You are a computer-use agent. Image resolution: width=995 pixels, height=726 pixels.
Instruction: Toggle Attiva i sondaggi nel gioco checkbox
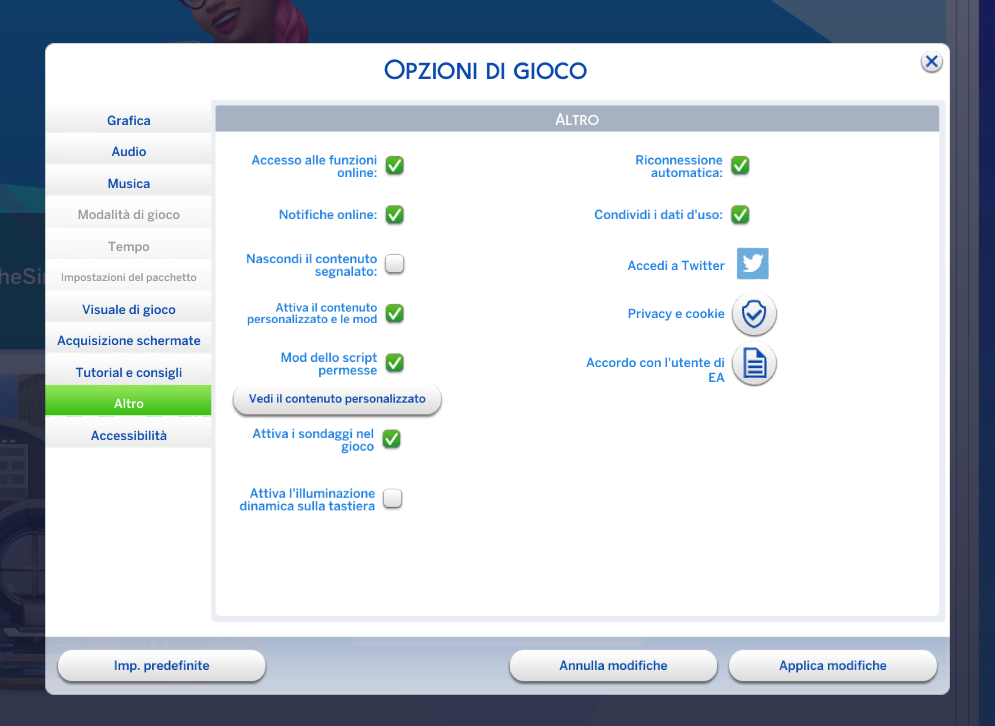[392, 439]
